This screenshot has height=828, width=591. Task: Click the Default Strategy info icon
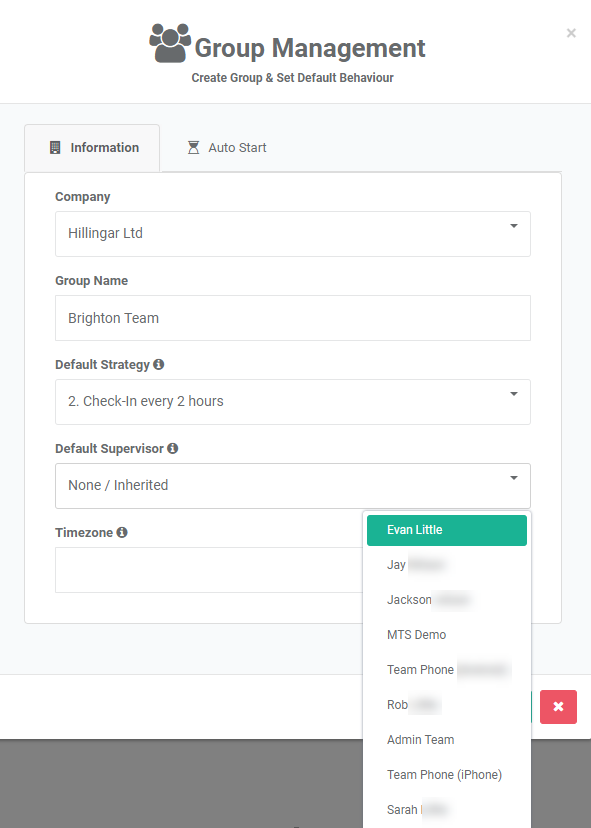click(x=158, y=364)
